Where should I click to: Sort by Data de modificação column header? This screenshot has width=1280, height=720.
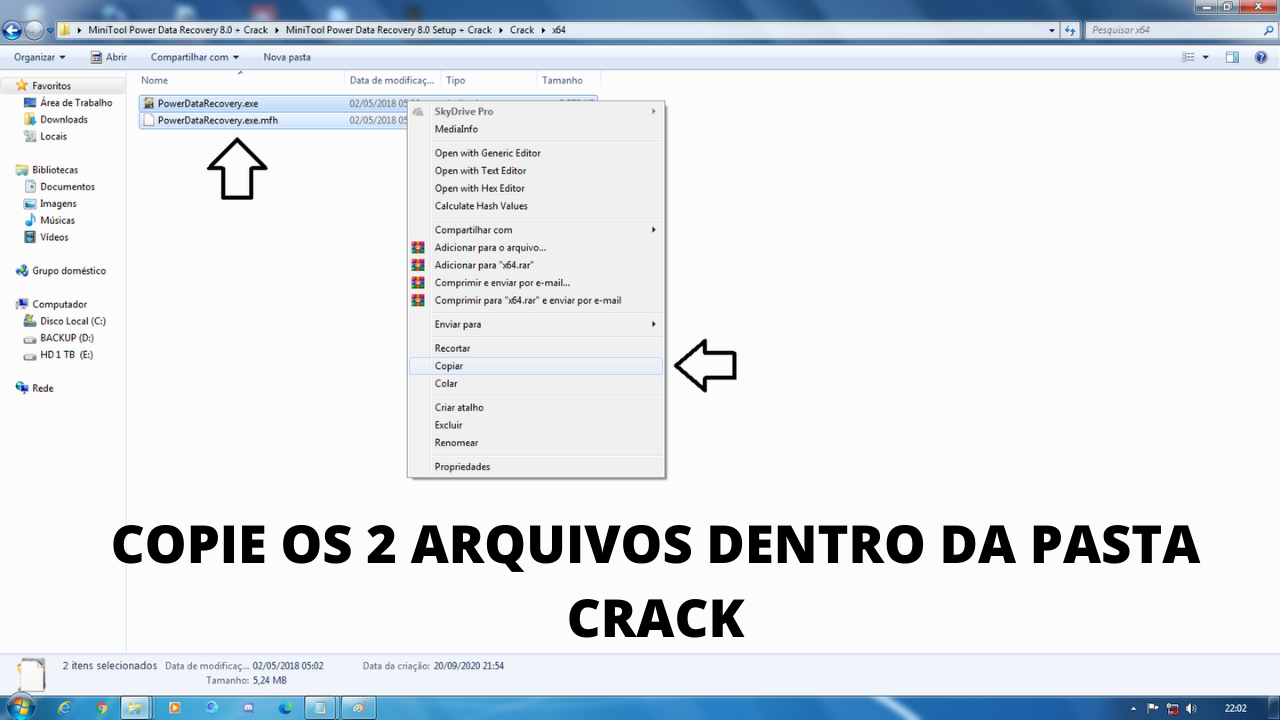(x=393, y=80)
